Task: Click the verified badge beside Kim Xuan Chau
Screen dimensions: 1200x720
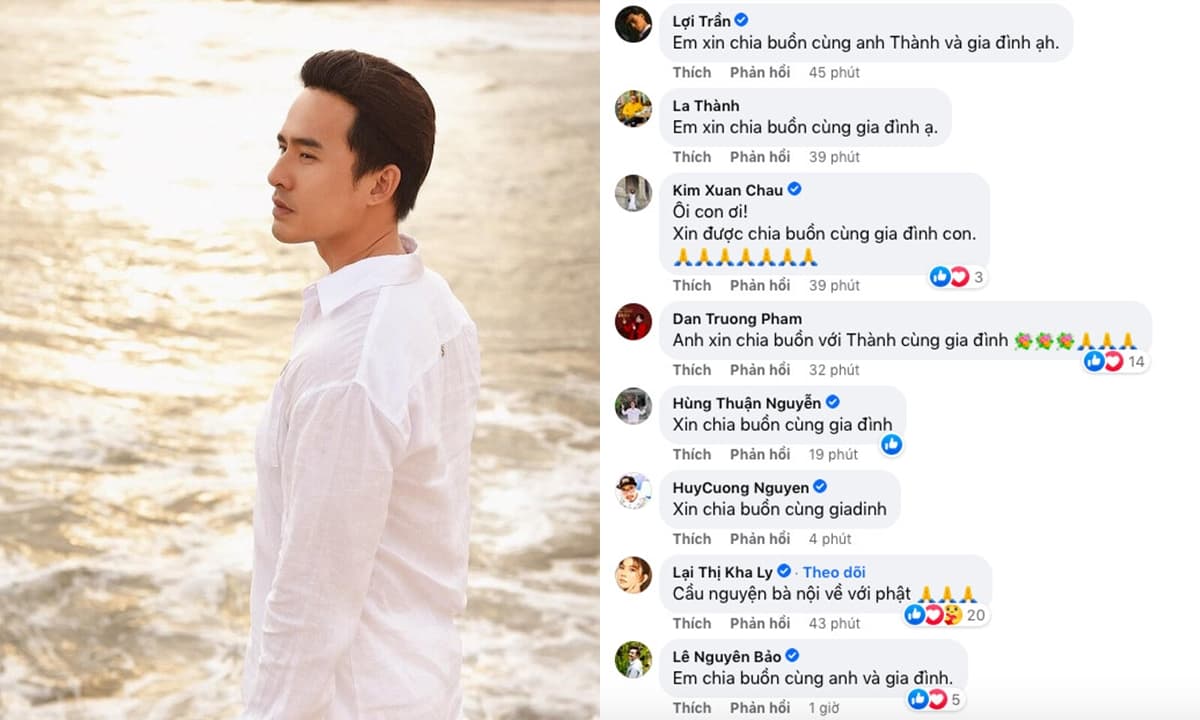Action: [794, 189]
